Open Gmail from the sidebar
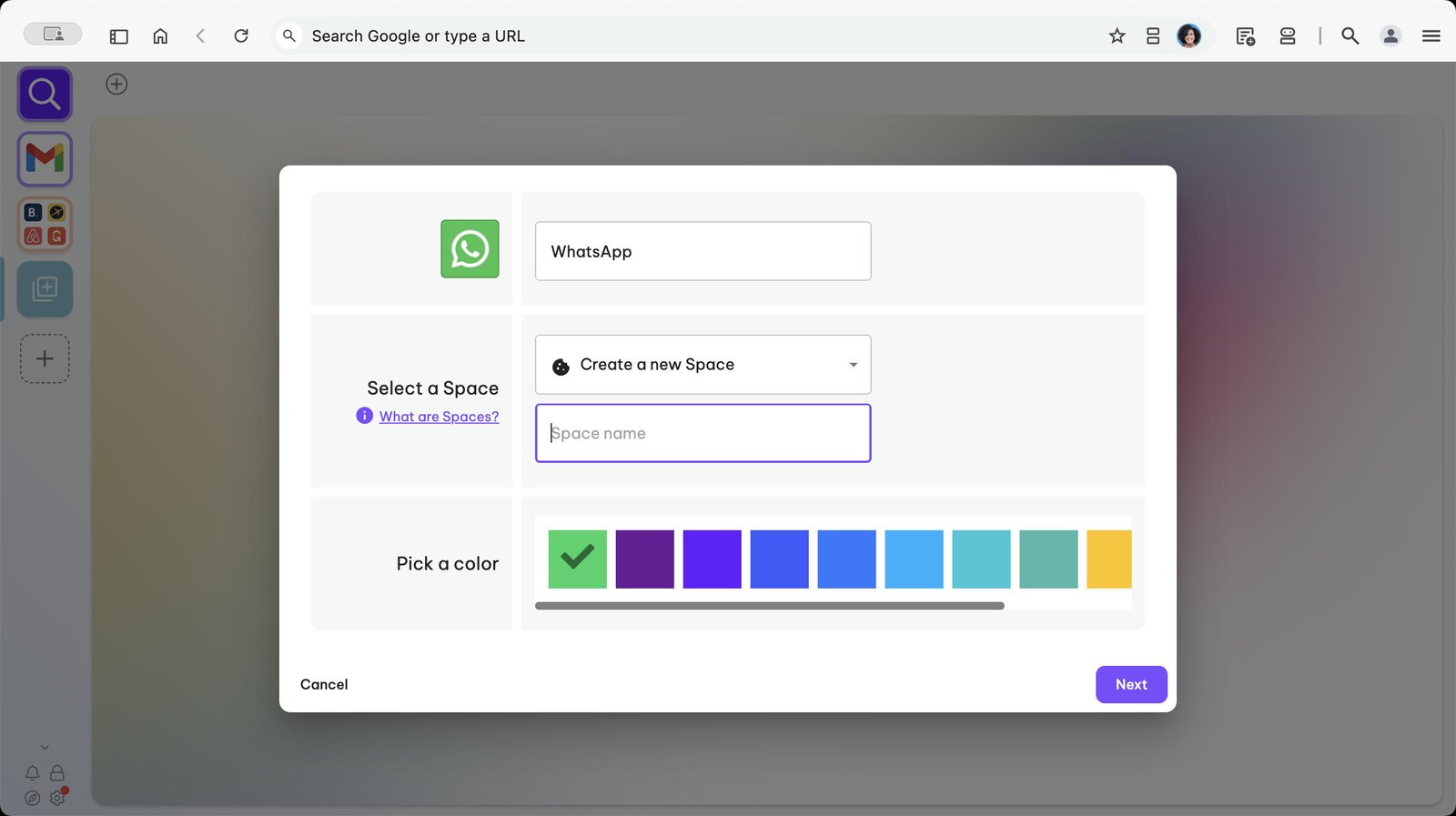 point(45,159)
